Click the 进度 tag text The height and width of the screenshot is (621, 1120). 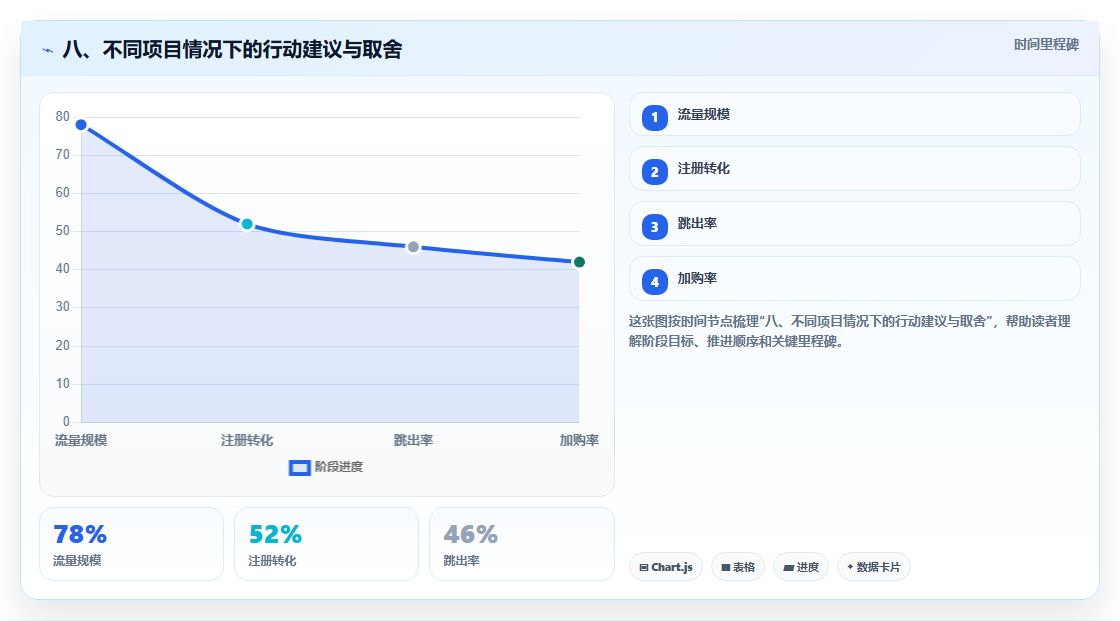pos(808,567)
